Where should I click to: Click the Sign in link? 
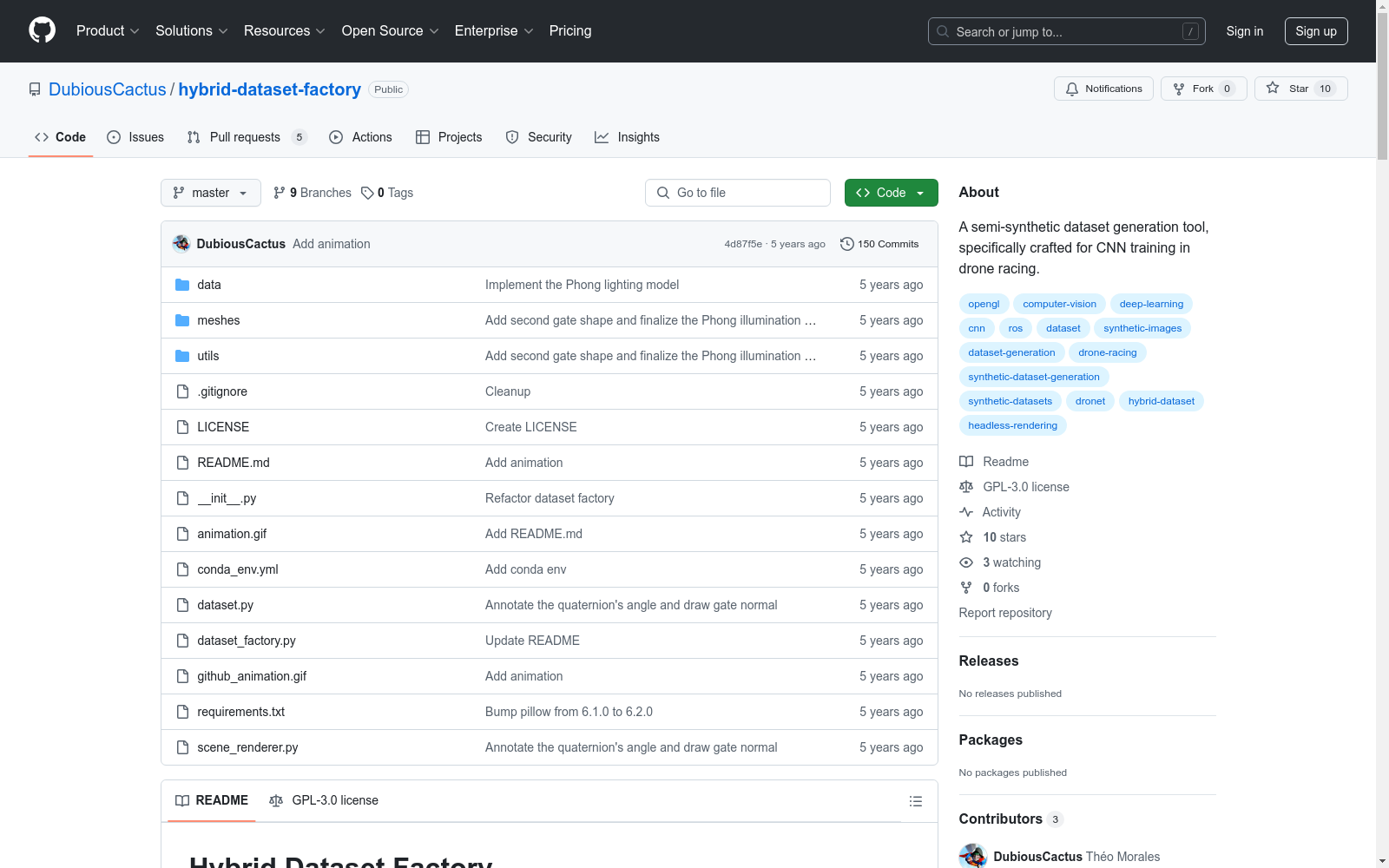(x=1245, y=31)
